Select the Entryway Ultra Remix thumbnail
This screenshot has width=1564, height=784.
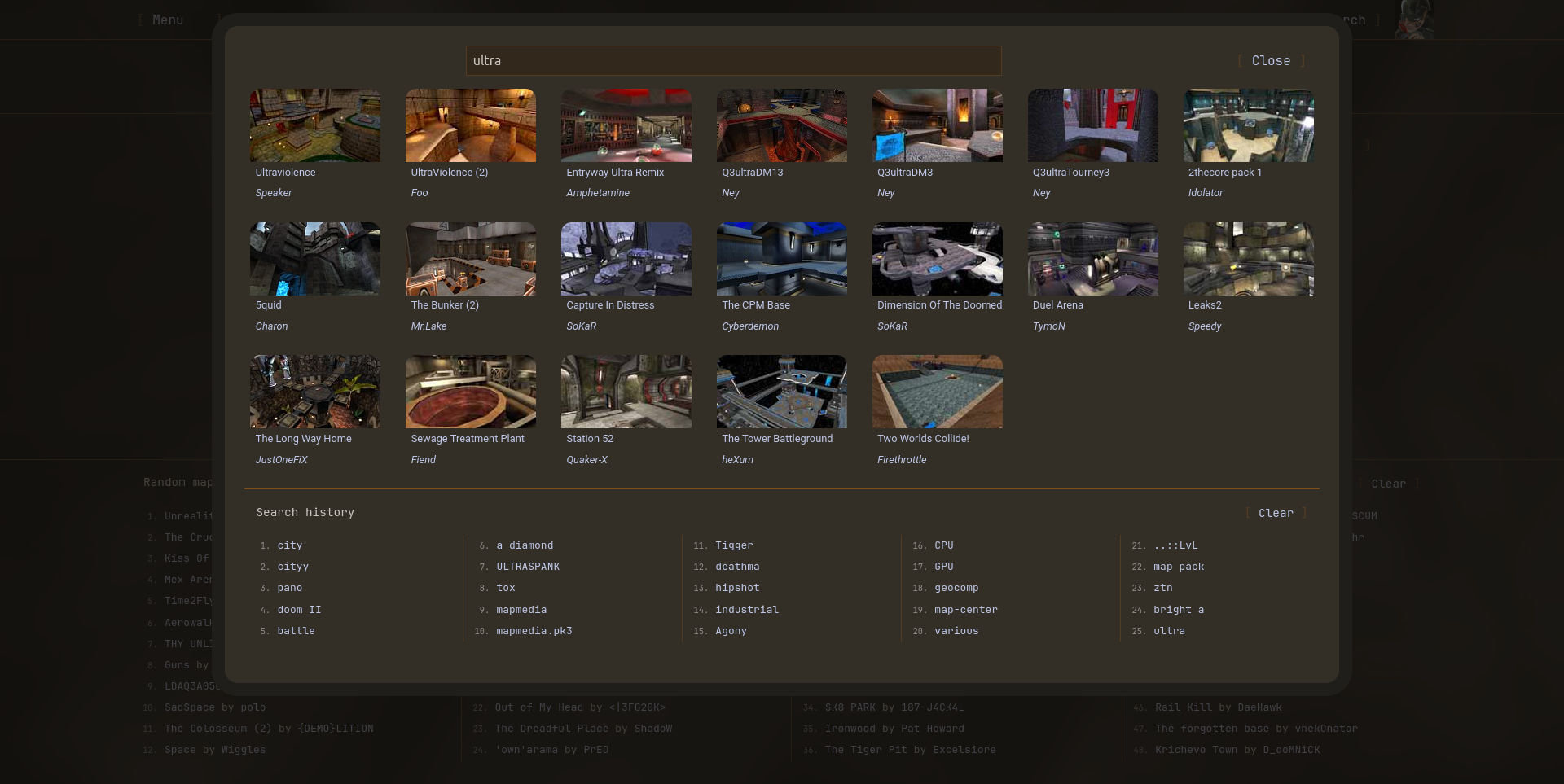click(x=626, y=125)
